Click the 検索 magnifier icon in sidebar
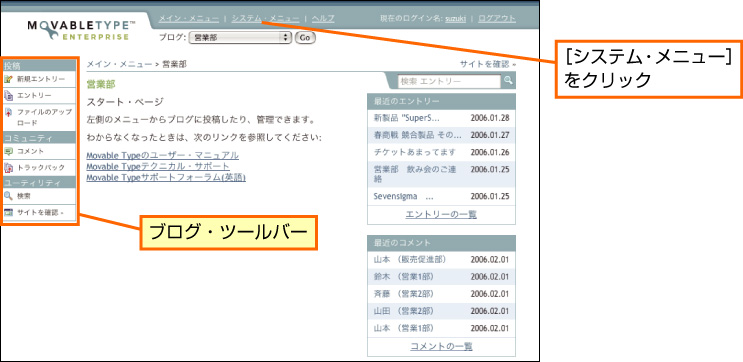The width and height of the screenshot is (743, 362). [x=8, y=196]
